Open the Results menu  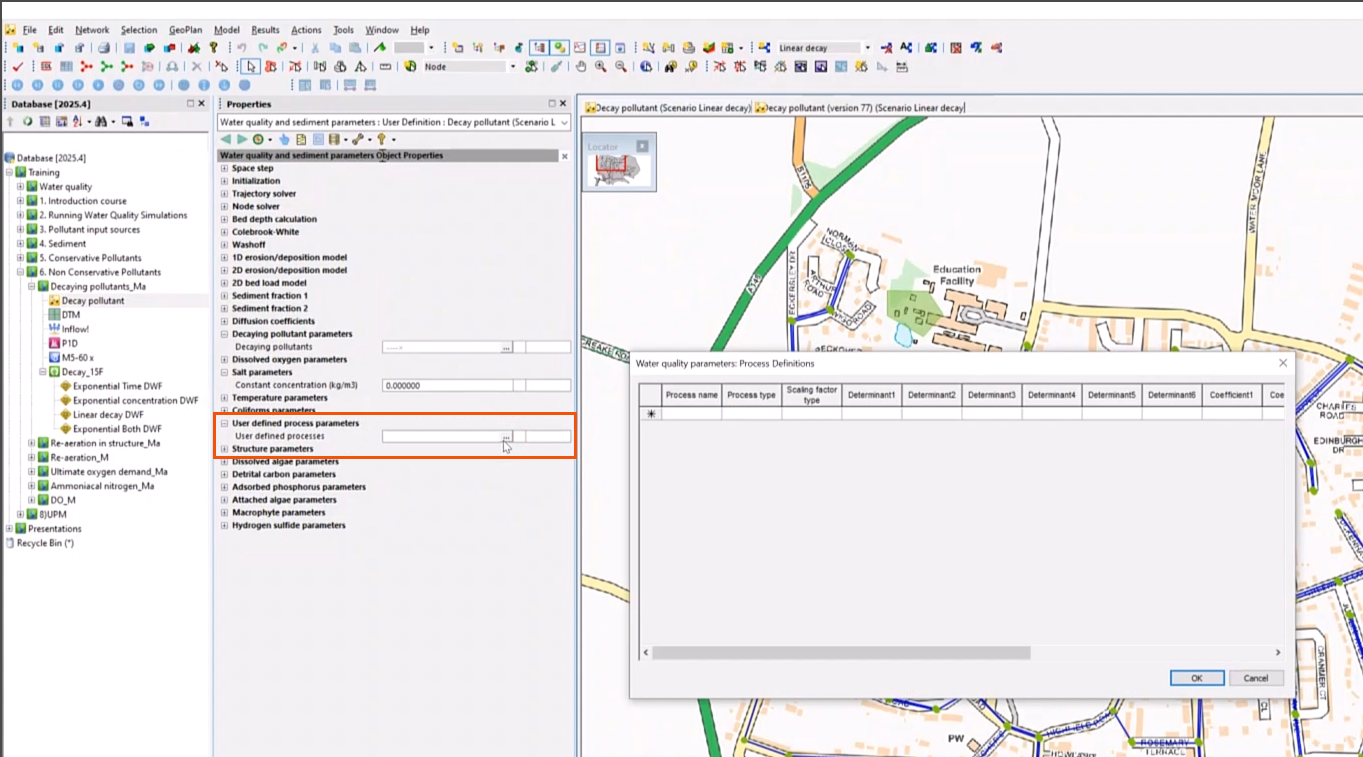(266, 29)
